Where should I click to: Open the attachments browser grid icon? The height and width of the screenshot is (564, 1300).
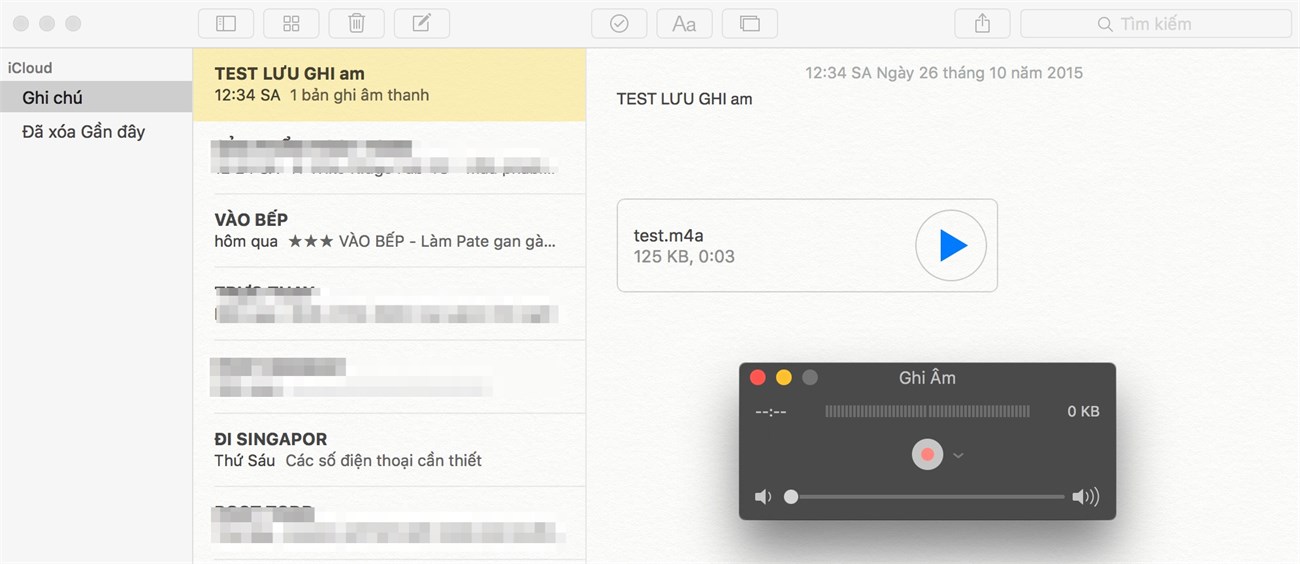(291, 23)
